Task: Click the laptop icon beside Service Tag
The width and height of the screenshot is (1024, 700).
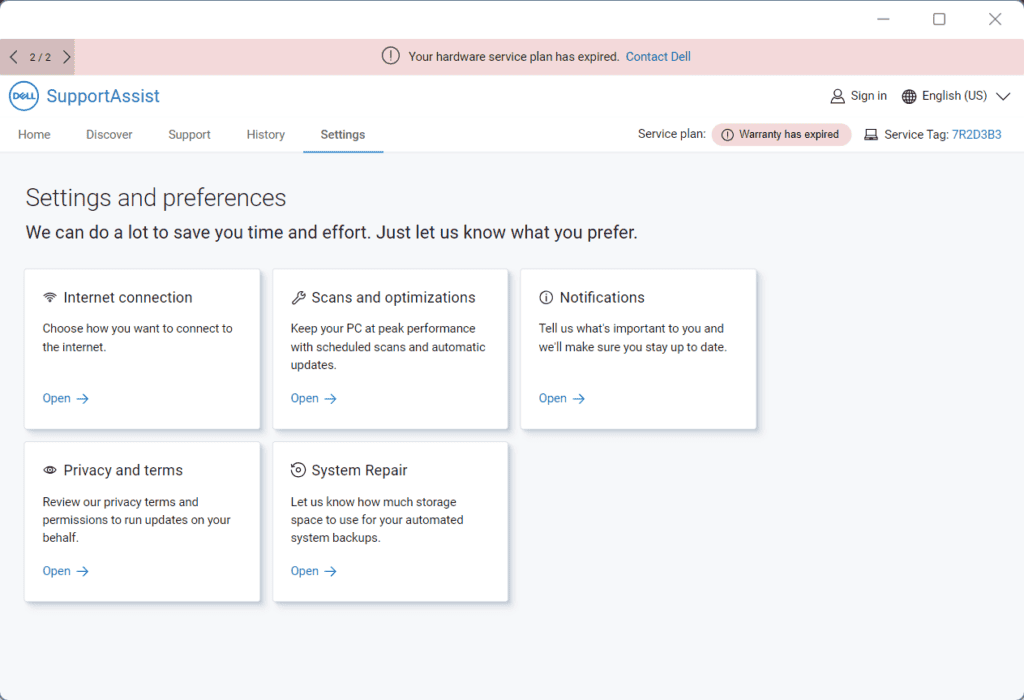Action: [871, 134]
